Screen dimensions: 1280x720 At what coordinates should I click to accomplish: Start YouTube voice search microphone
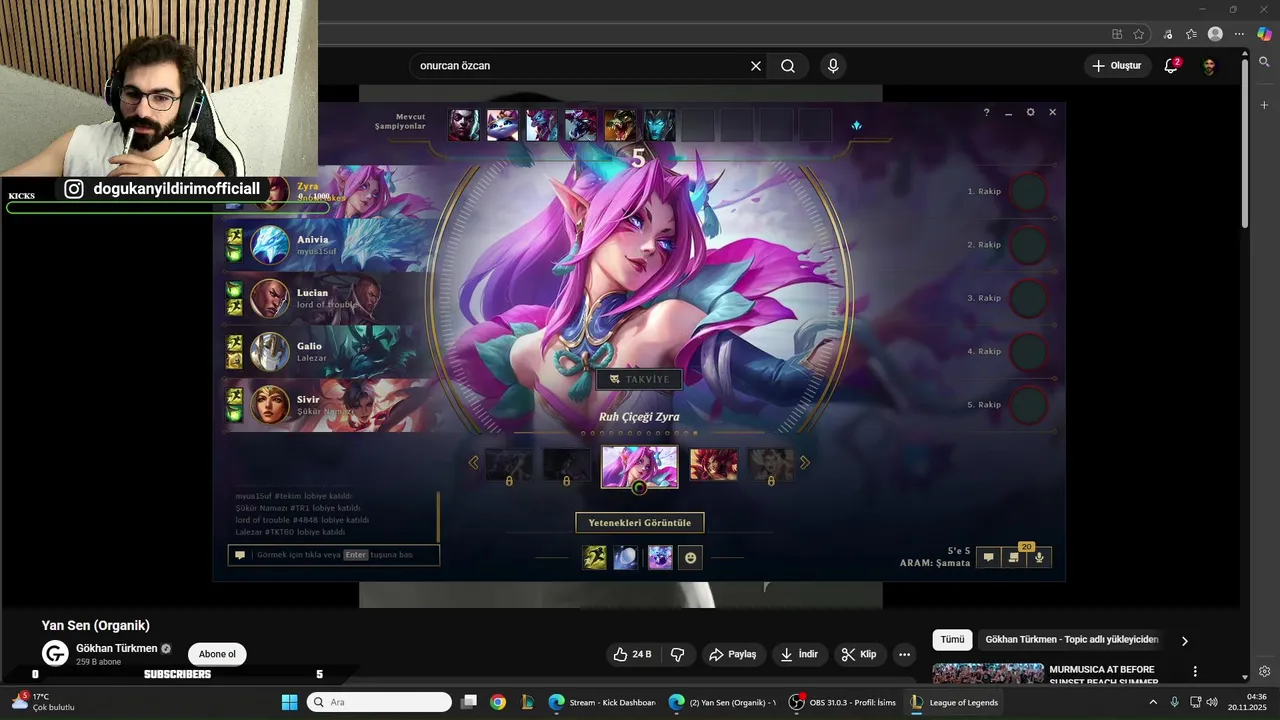[833, 66]
